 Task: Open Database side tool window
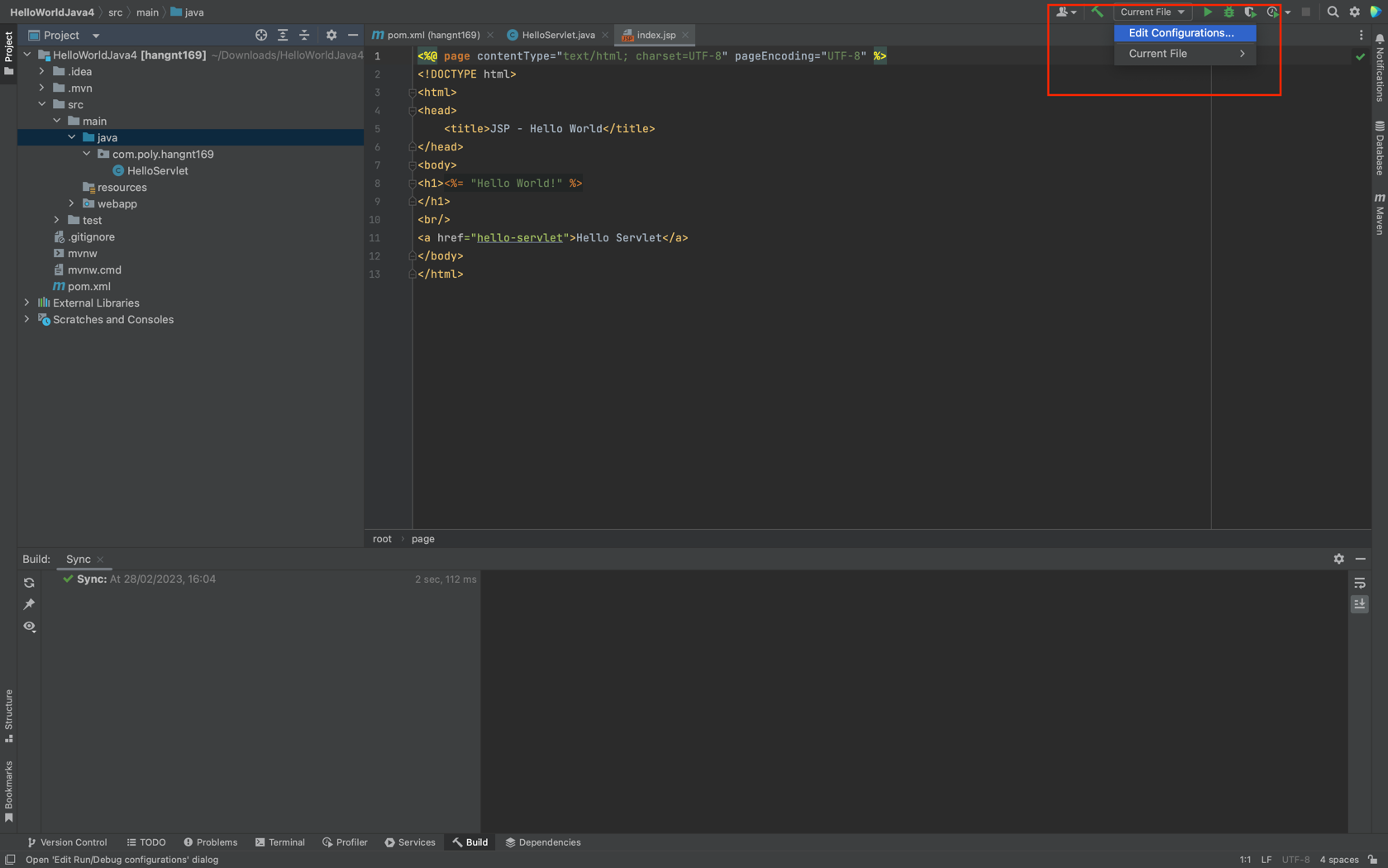pyautogui.click(x=1380, y=149)
